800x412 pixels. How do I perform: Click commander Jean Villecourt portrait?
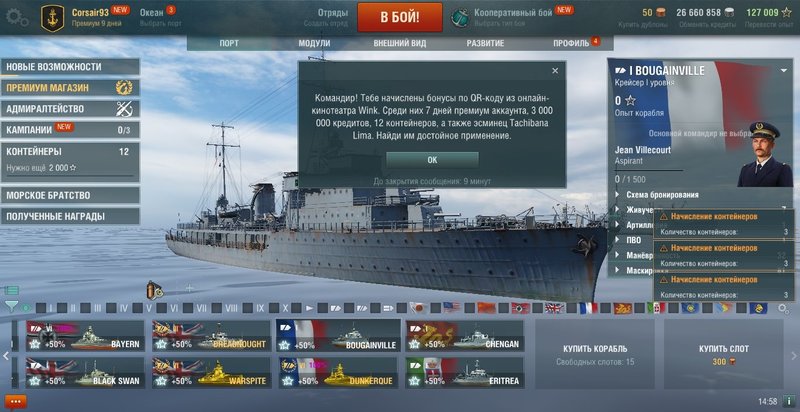(764, 154)
